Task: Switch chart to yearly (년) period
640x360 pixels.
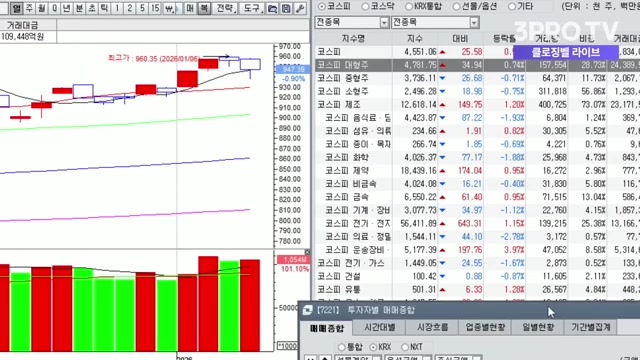Action: [x=67, y=8]
